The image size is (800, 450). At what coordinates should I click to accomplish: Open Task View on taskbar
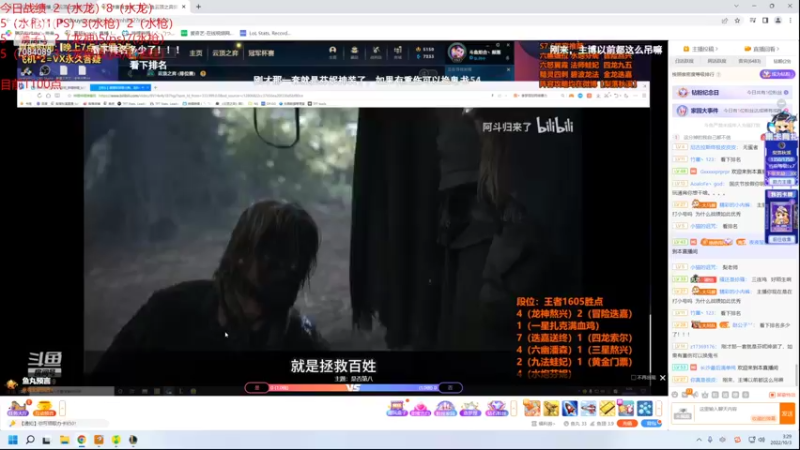(46, 440)
